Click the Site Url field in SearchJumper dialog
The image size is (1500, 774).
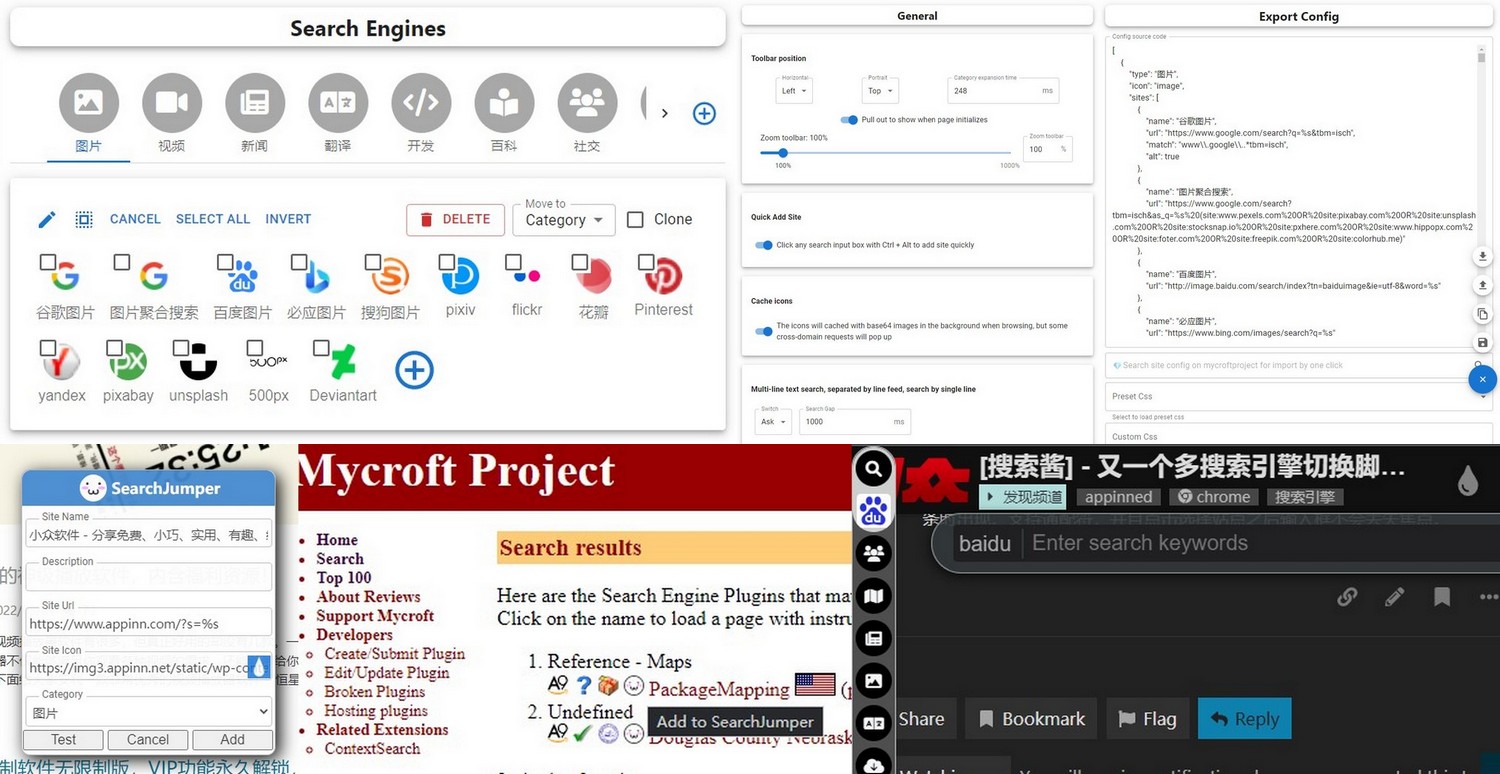pos(150,623)
